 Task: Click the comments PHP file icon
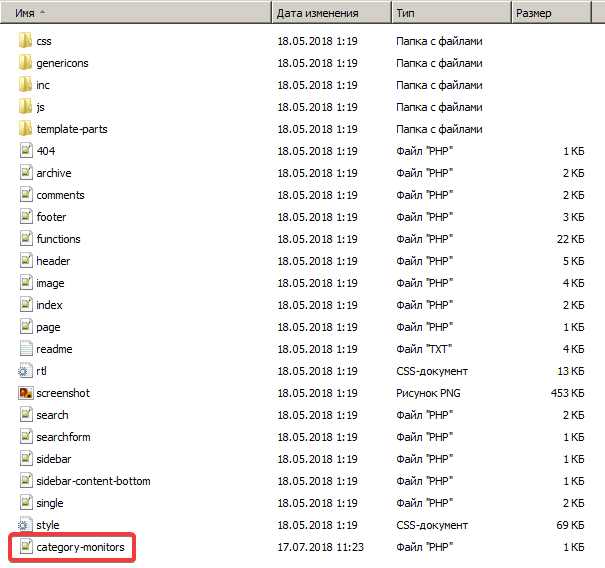(26, 194)
